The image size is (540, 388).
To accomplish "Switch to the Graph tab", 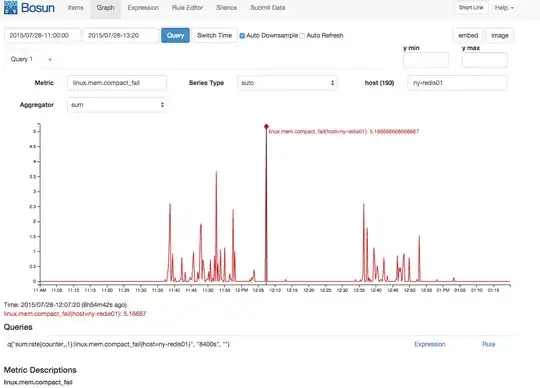I will [x=105, y=8].
